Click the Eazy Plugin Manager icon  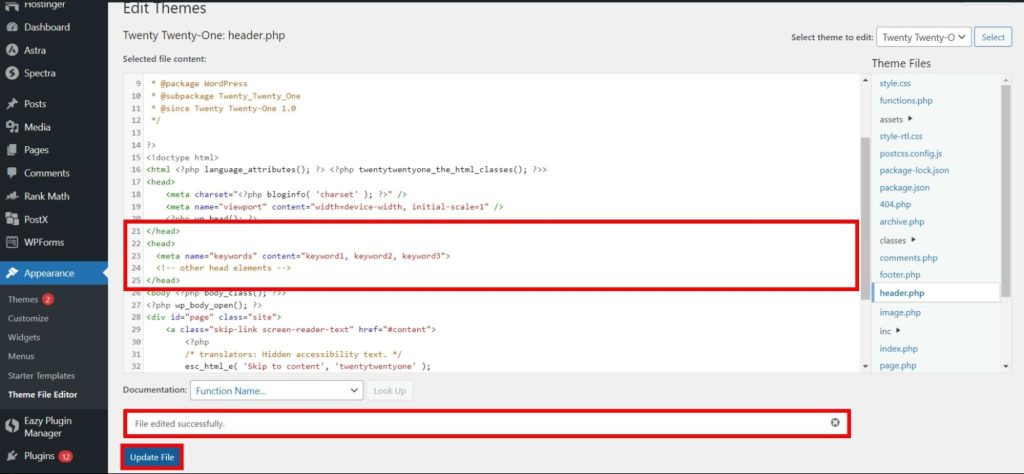[x=11, y=426]
